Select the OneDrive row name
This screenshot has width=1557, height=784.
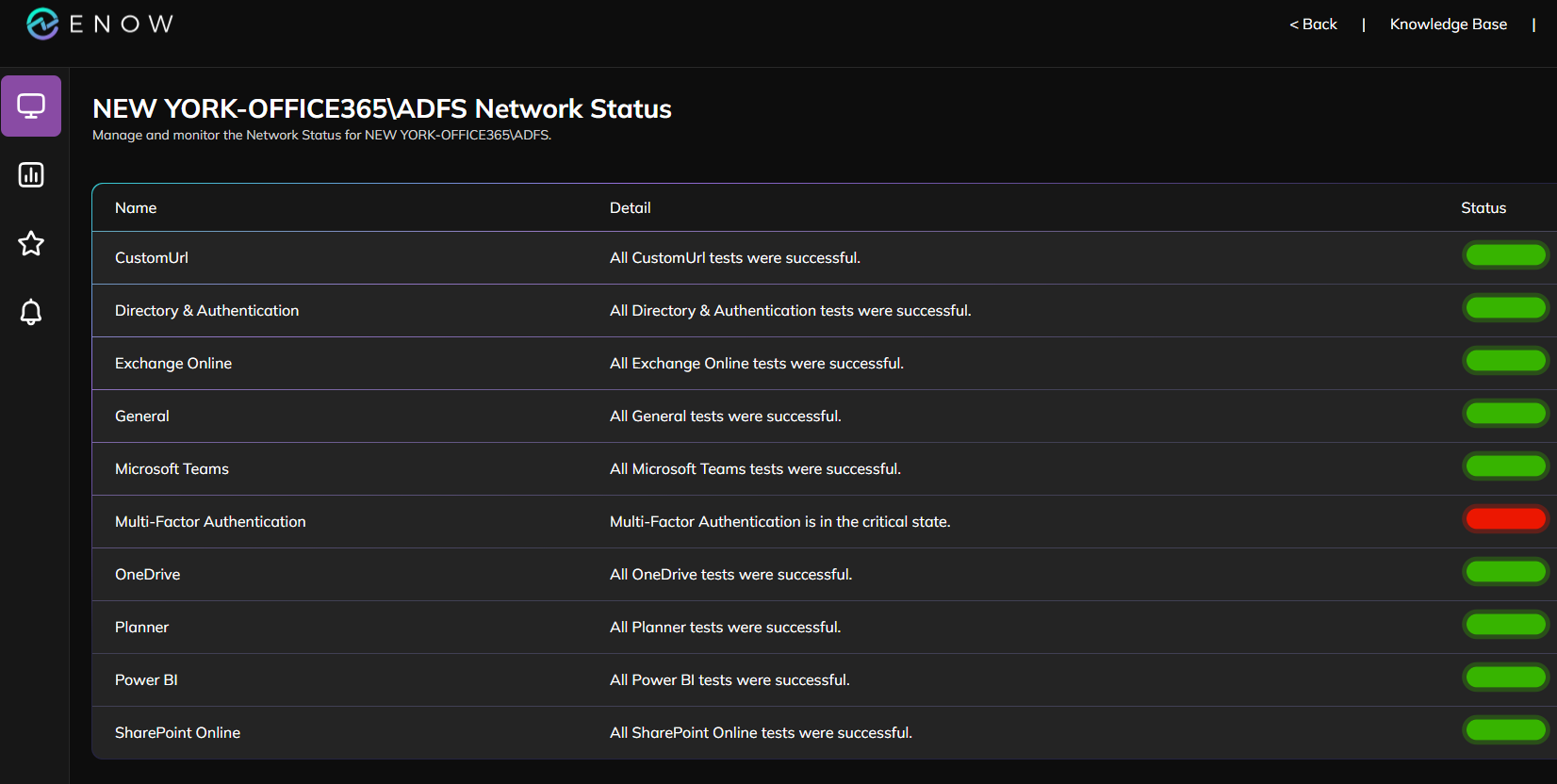[x=147, y=574]
